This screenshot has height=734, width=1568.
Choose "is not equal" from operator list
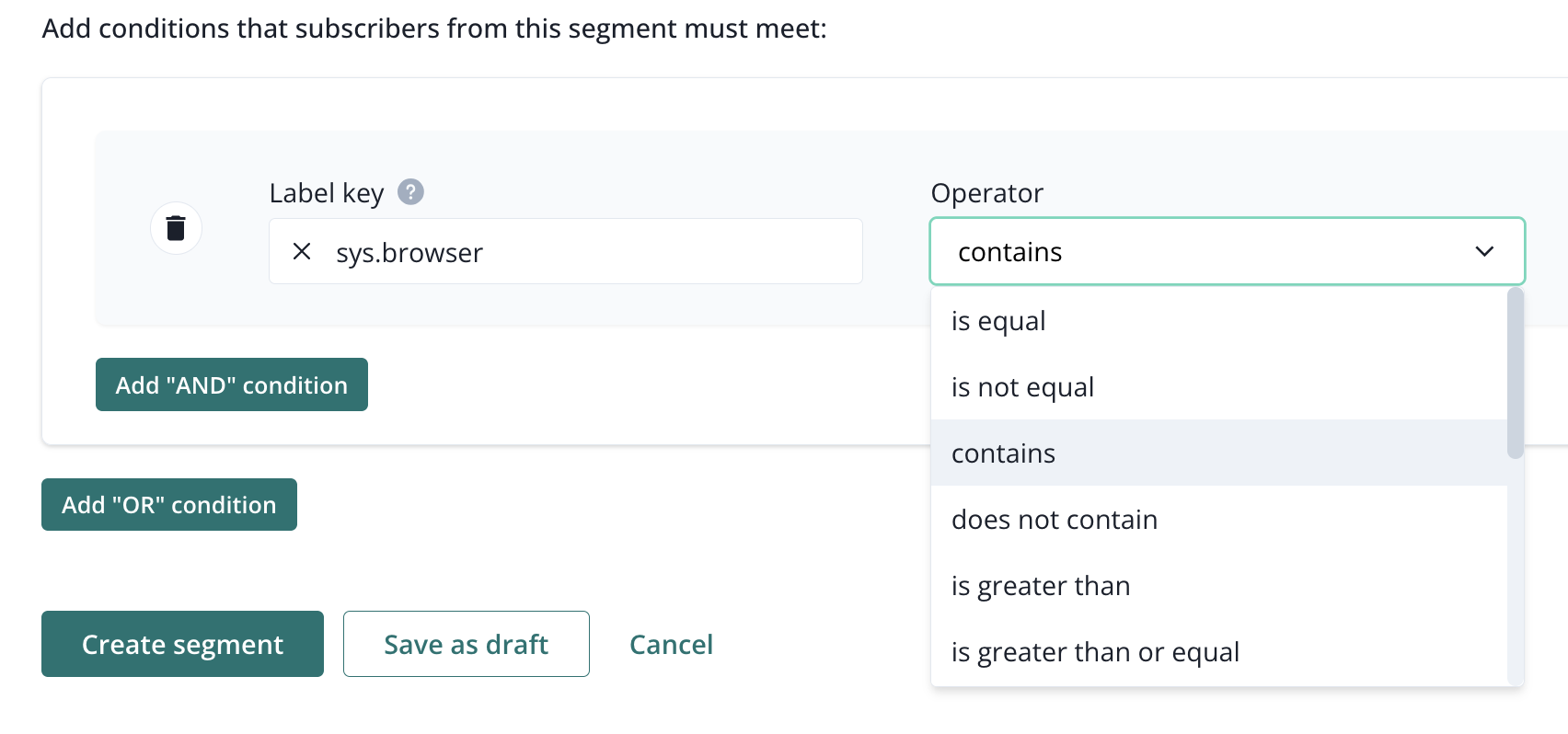pos(1022,387)
